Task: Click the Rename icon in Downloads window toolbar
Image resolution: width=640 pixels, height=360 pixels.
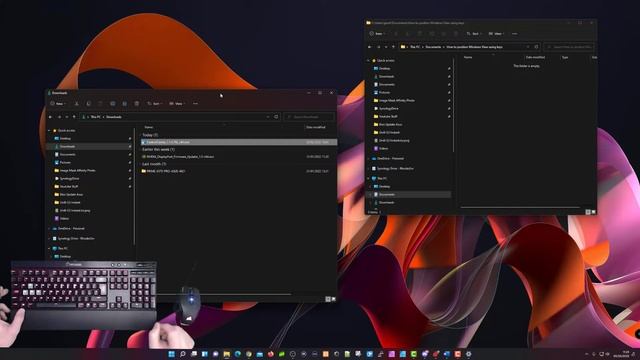Action: tap(113, 104)
